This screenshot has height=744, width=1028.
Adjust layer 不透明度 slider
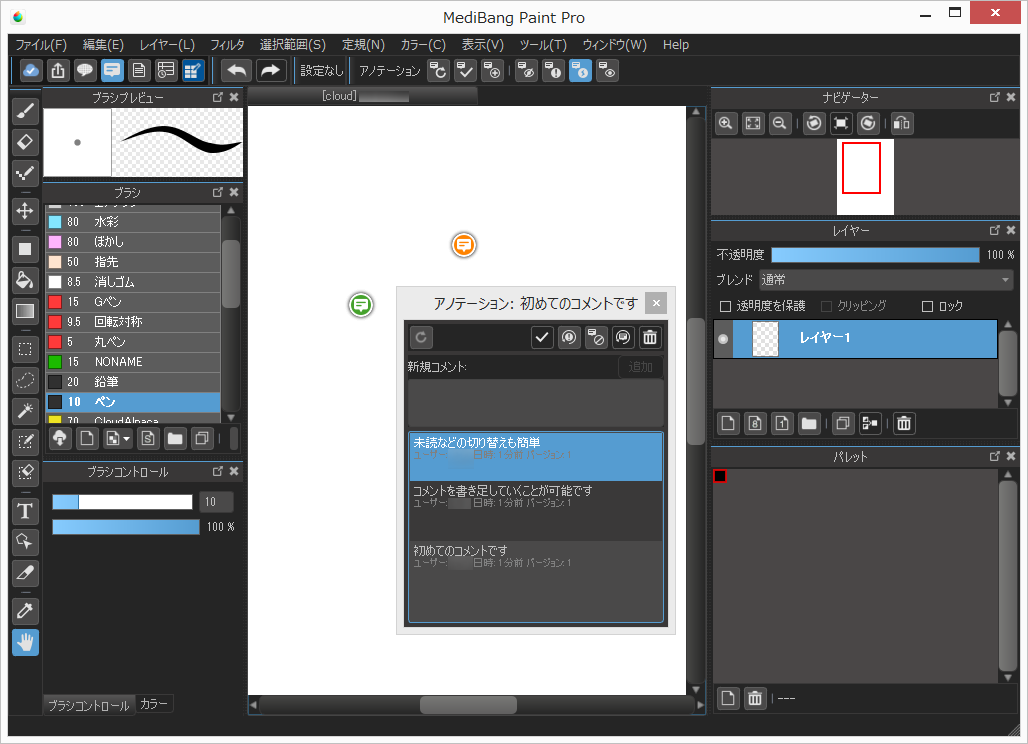coord(875,255)
